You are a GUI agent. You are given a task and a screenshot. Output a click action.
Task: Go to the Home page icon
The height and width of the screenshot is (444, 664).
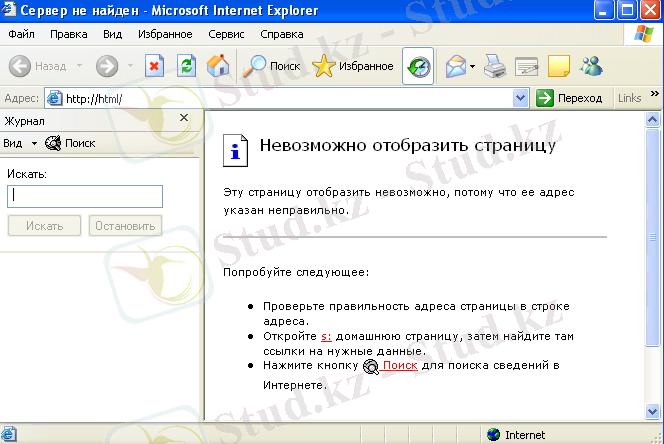(216, 67)
